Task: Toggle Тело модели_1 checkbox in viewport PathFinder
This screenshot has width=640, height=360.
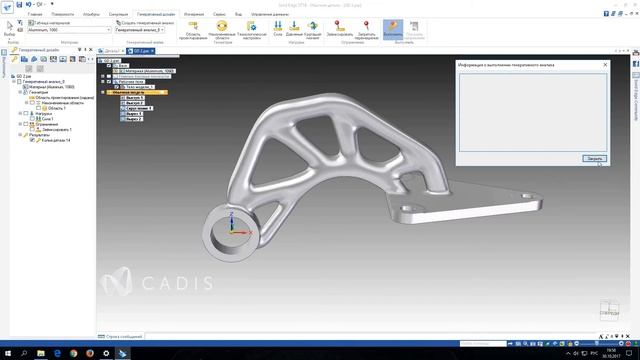Action: coord(116,87)
